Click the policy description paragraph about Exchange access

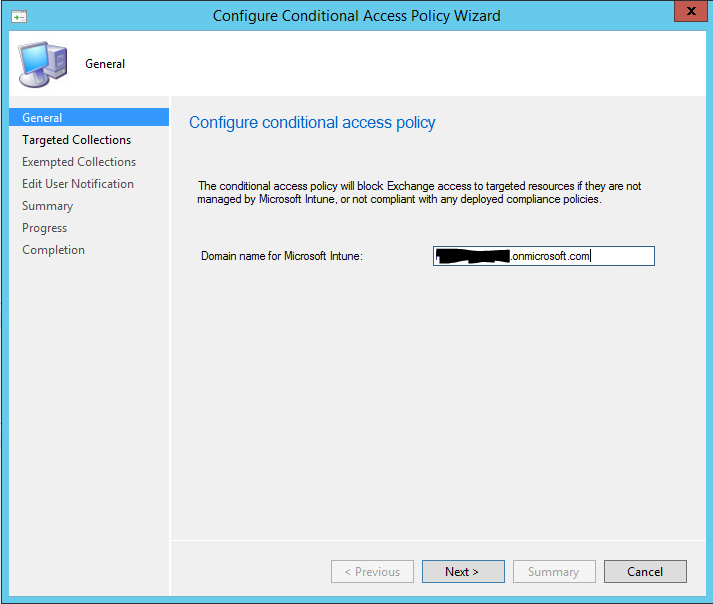pyautogui.click(x=419, y=192)
